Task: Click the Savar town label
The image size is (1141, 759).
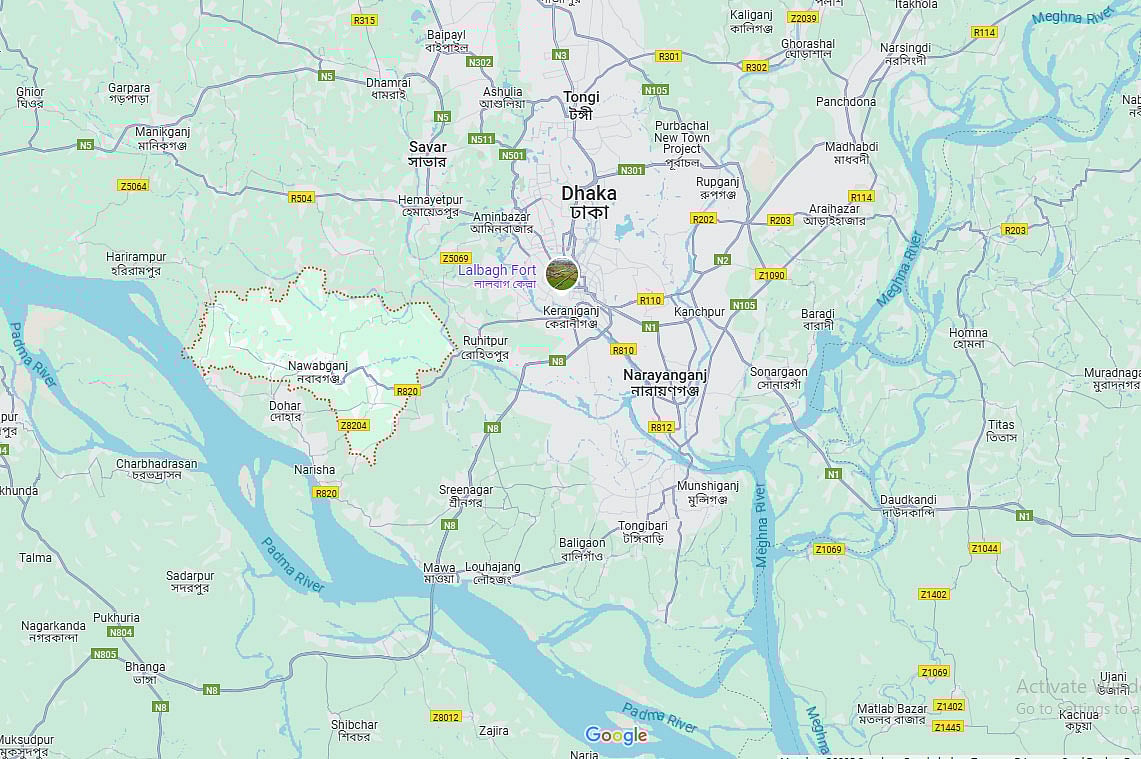Action: pos(427,154)
